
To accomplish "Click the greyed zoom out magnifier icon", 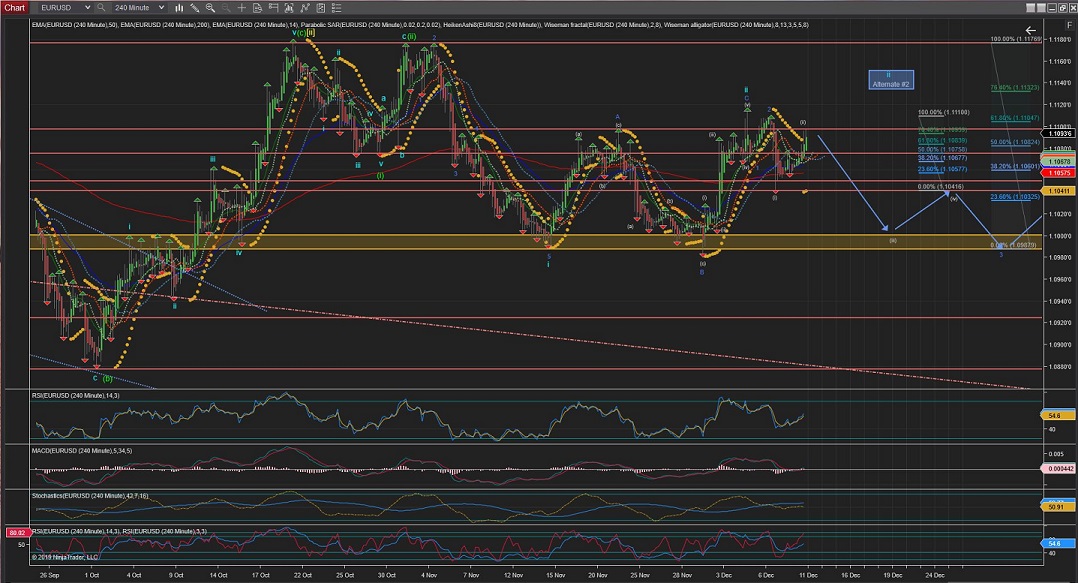I will 226,8.
